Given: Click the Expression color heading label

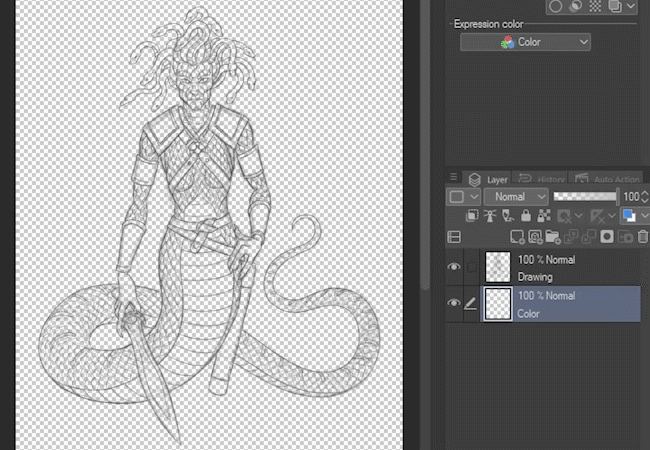Looking at the screenshot, I should point(488,24).
